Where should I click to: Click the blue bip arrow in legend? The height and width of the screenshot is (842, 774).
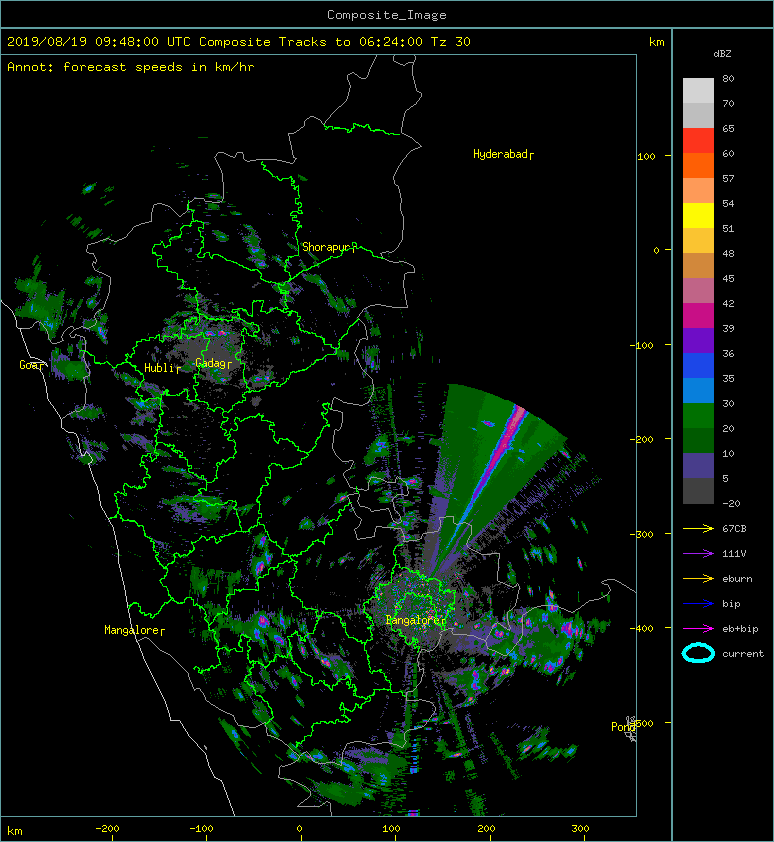tap(698, 604)
